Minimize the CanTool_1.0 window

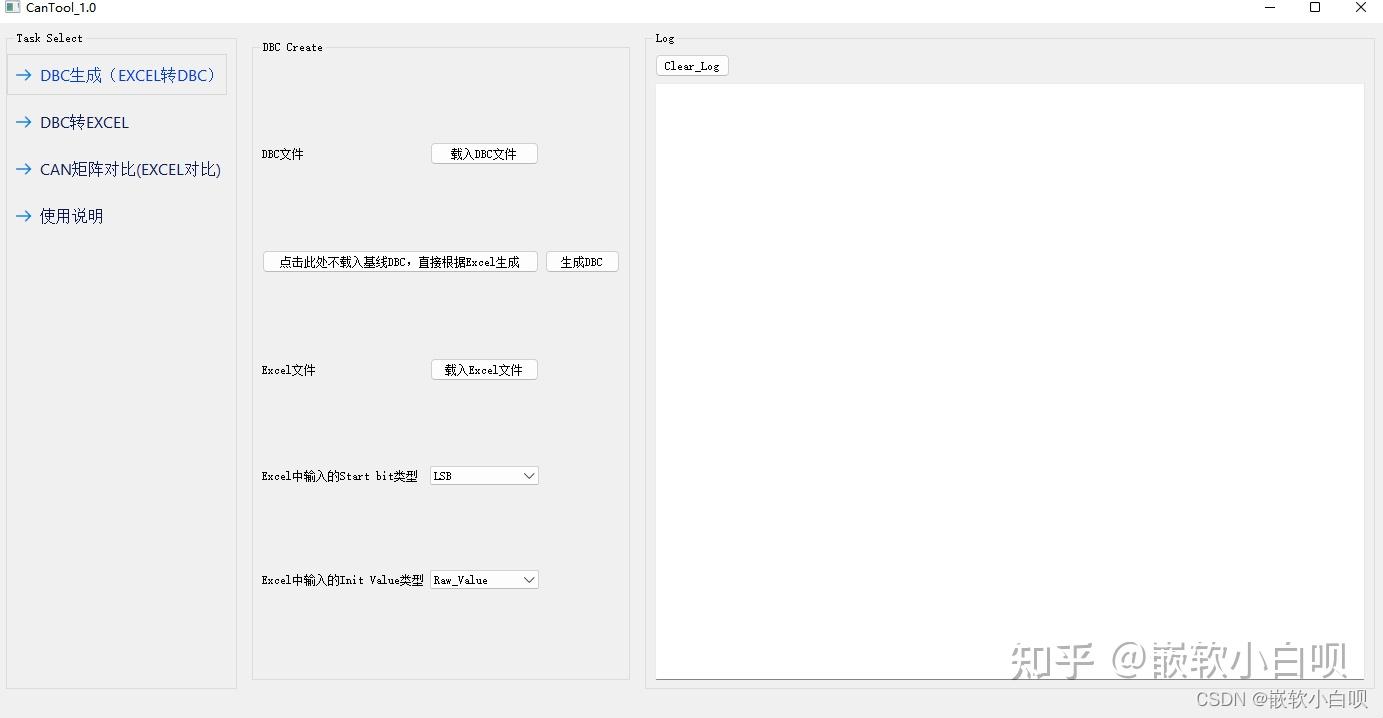[1270, 8]
